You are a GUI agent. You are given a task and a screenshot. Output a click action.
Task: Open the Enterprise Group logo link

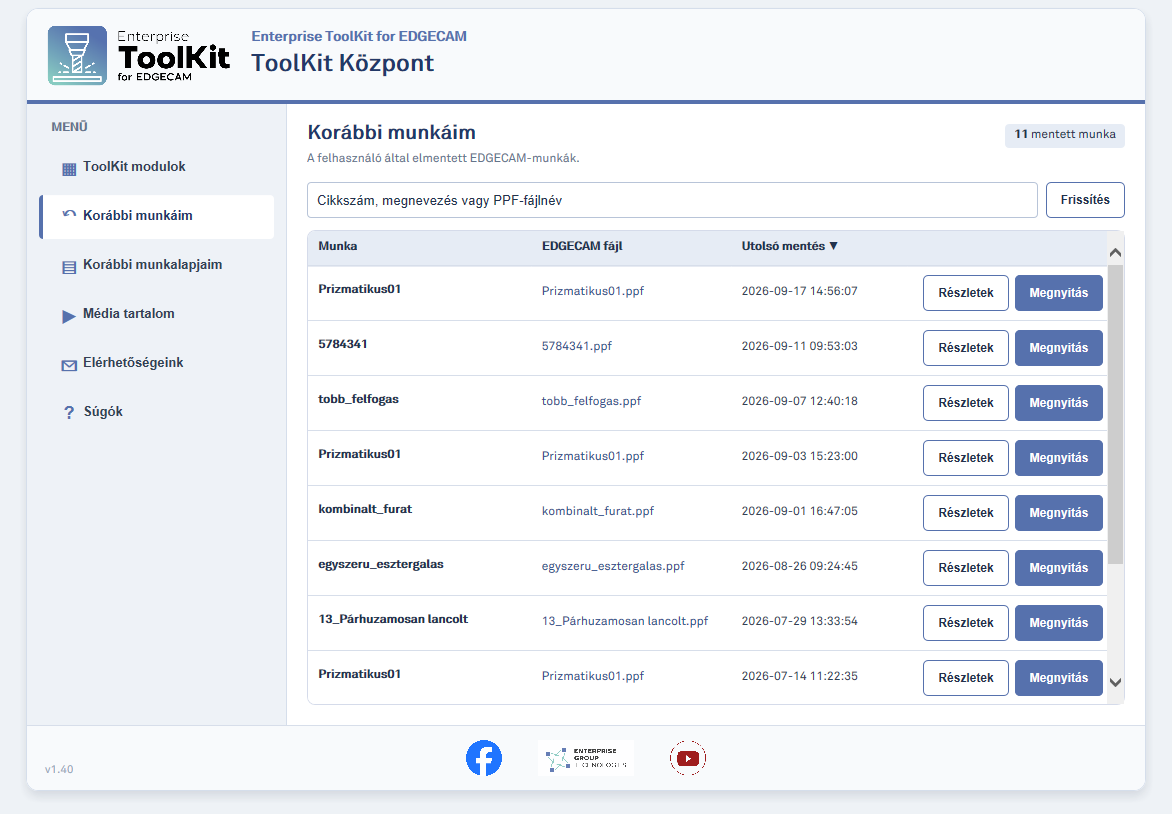point(586,758)
